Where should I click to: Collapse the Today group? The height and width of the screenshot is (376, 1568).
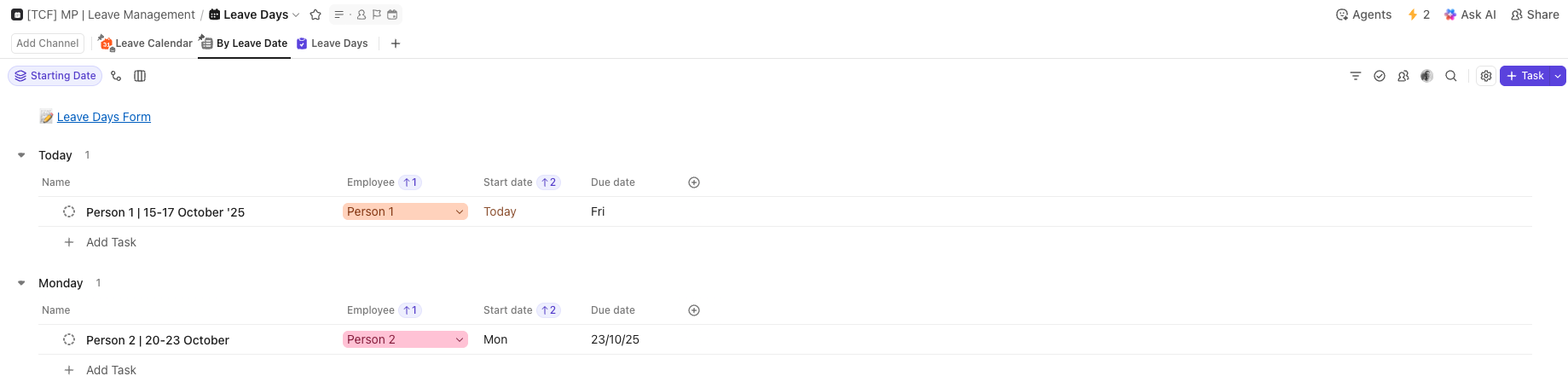point(21,155)
